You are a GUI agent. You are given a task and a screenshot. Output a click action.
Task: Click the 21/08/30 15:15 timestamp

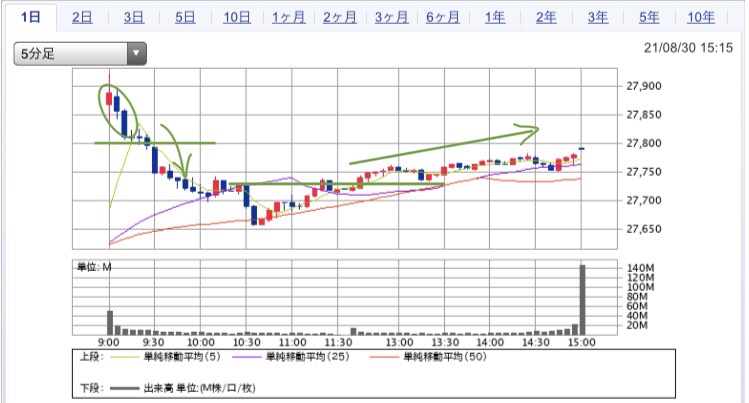(688, 48)
